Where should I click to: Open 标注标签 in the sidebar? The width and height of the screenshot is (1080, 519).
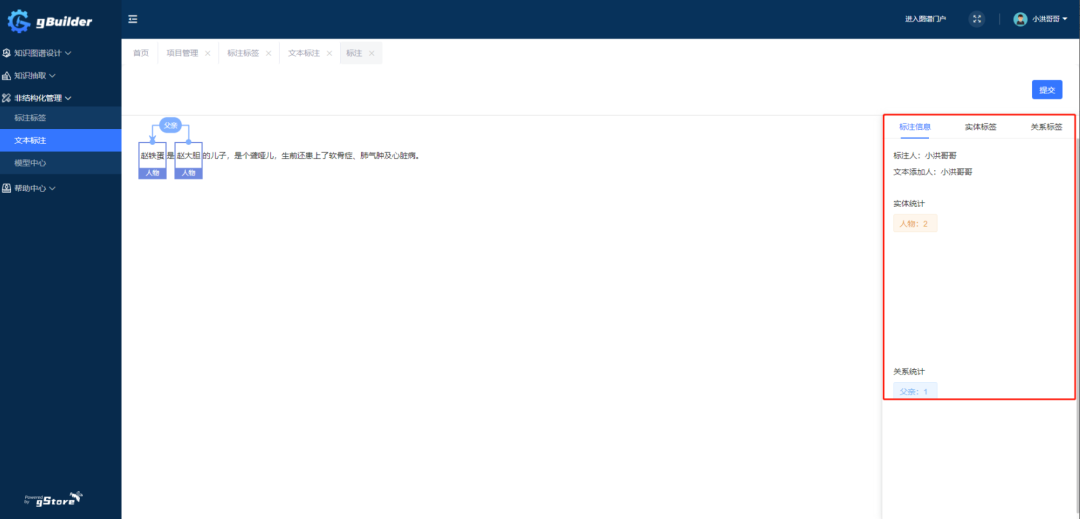(61, 118)
